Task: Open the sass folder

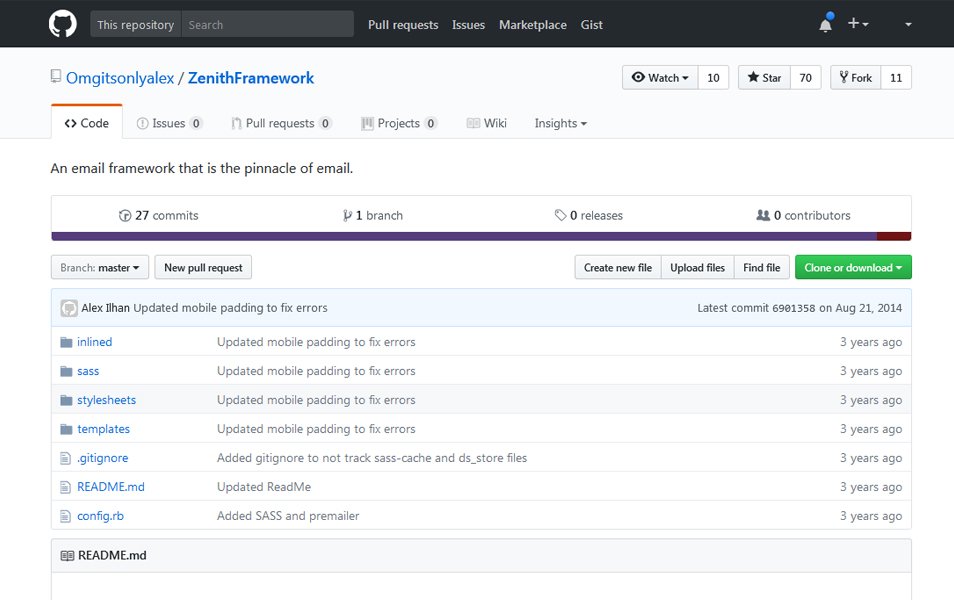Action: (x=88, y=371)
